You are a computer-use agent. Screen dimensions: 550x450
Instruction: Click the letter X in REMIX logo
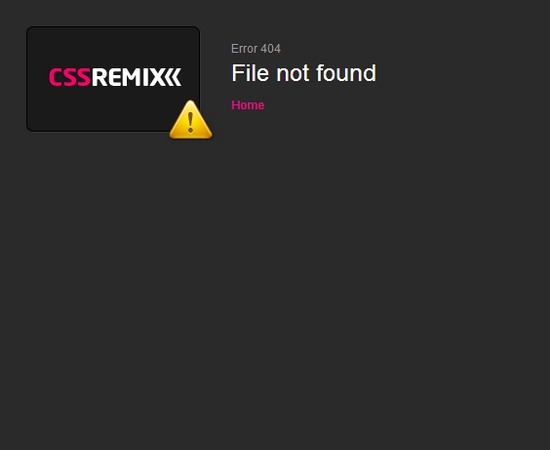pos(156,77)
